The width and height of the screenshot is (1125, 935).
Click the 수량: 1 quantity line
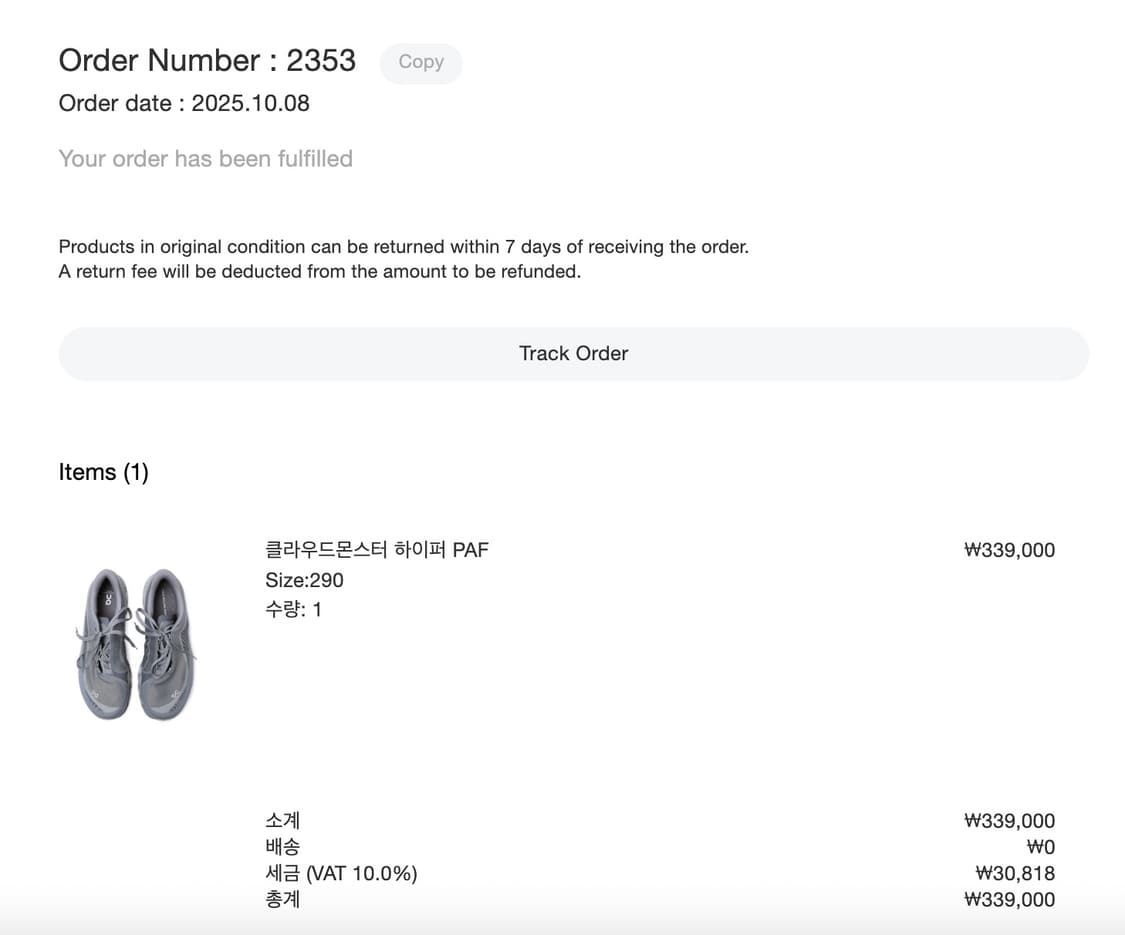click(x=293, y=609)
